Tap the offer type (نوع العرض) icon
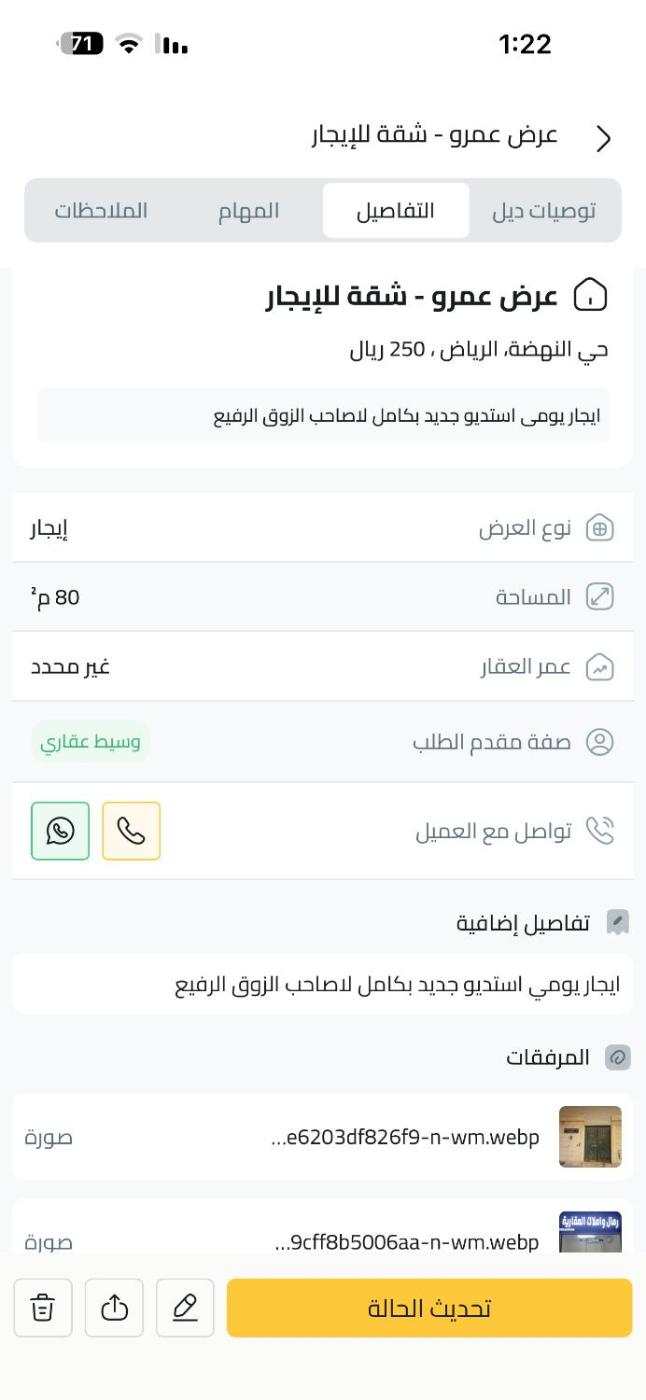Viewport: 646px width, 1400px height. (x=599, y=529)
